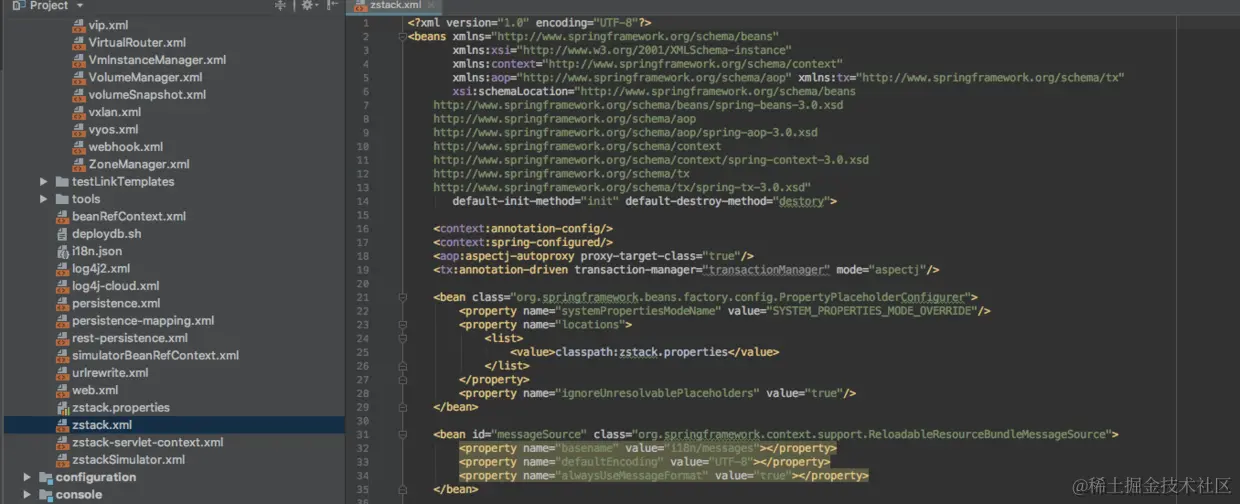Image resolution: width=1240 pixels, height=504 pixels.
Task: Click the misspelled "destory" attribute value
Action: pyautogui.click(x=803, y=201)
